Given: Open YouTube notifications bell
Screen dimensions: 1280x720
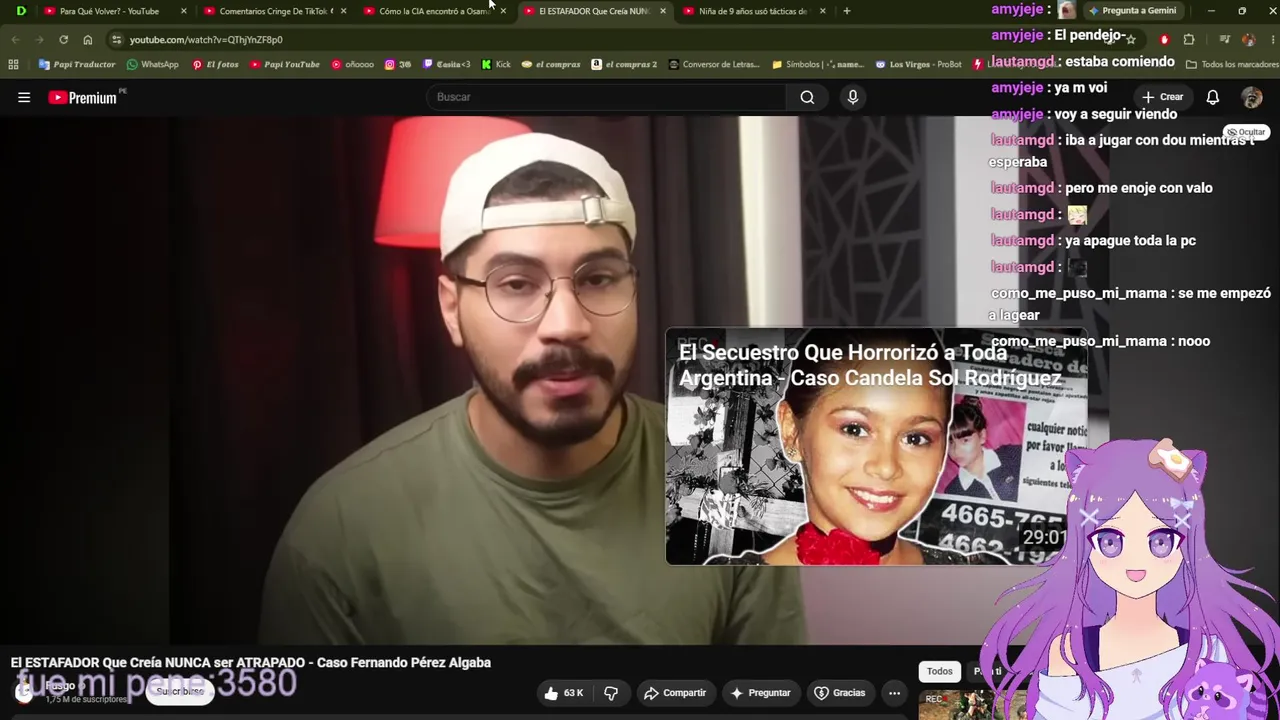Looking at the screenshot, I should point(1212,97).
